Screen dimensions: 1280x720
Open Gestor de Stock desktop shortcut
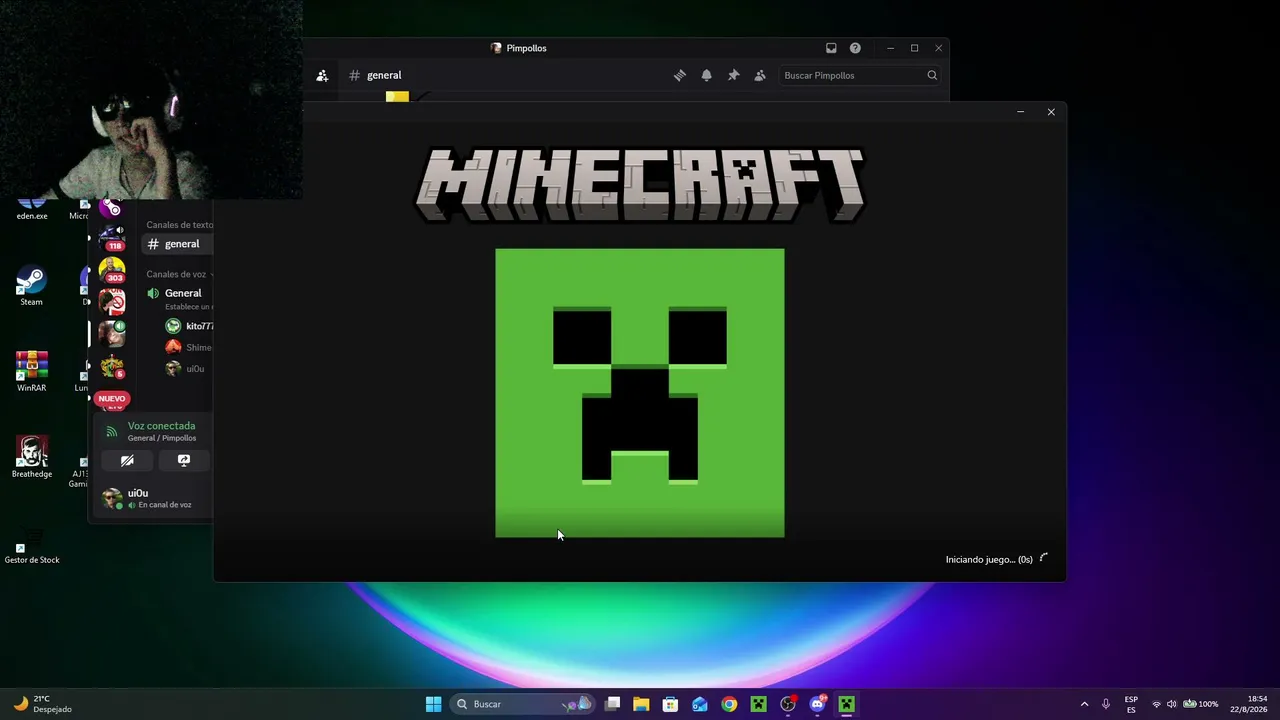pyautogui.click(x=32, y=548)
